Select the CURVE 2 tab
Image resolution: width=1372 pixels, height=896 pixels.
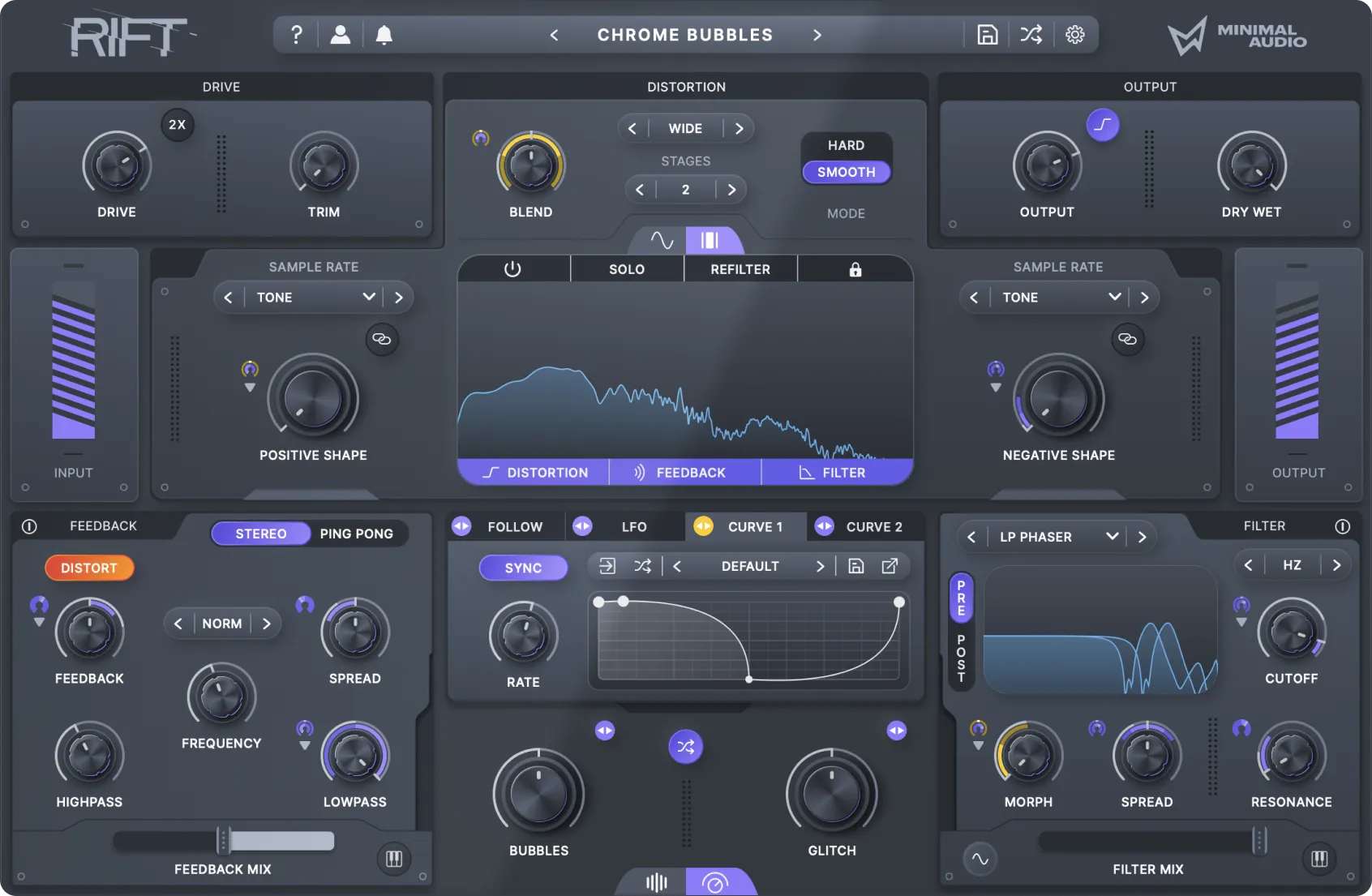873,527
